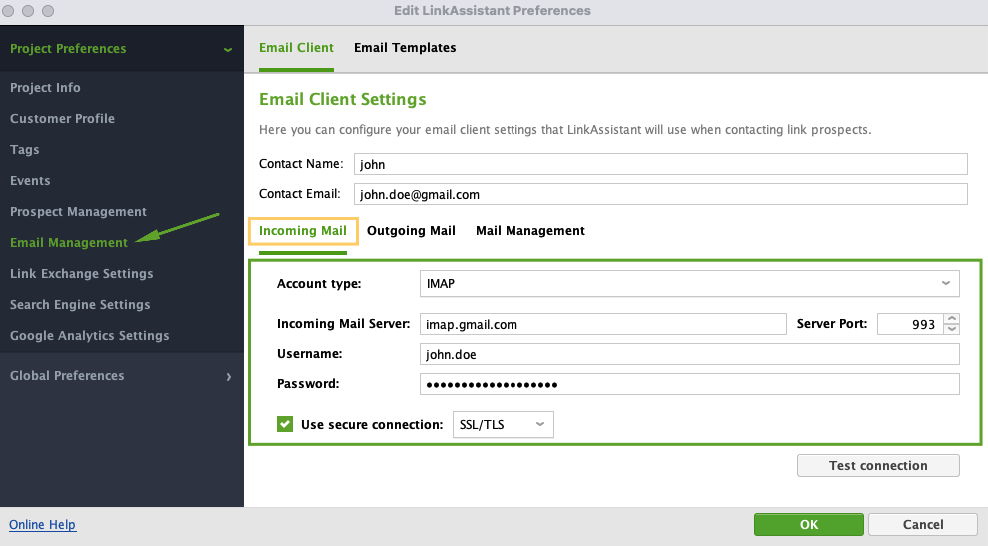Decrease Server Port with down arrow
The image size is (988, 546).
[952, 329]
